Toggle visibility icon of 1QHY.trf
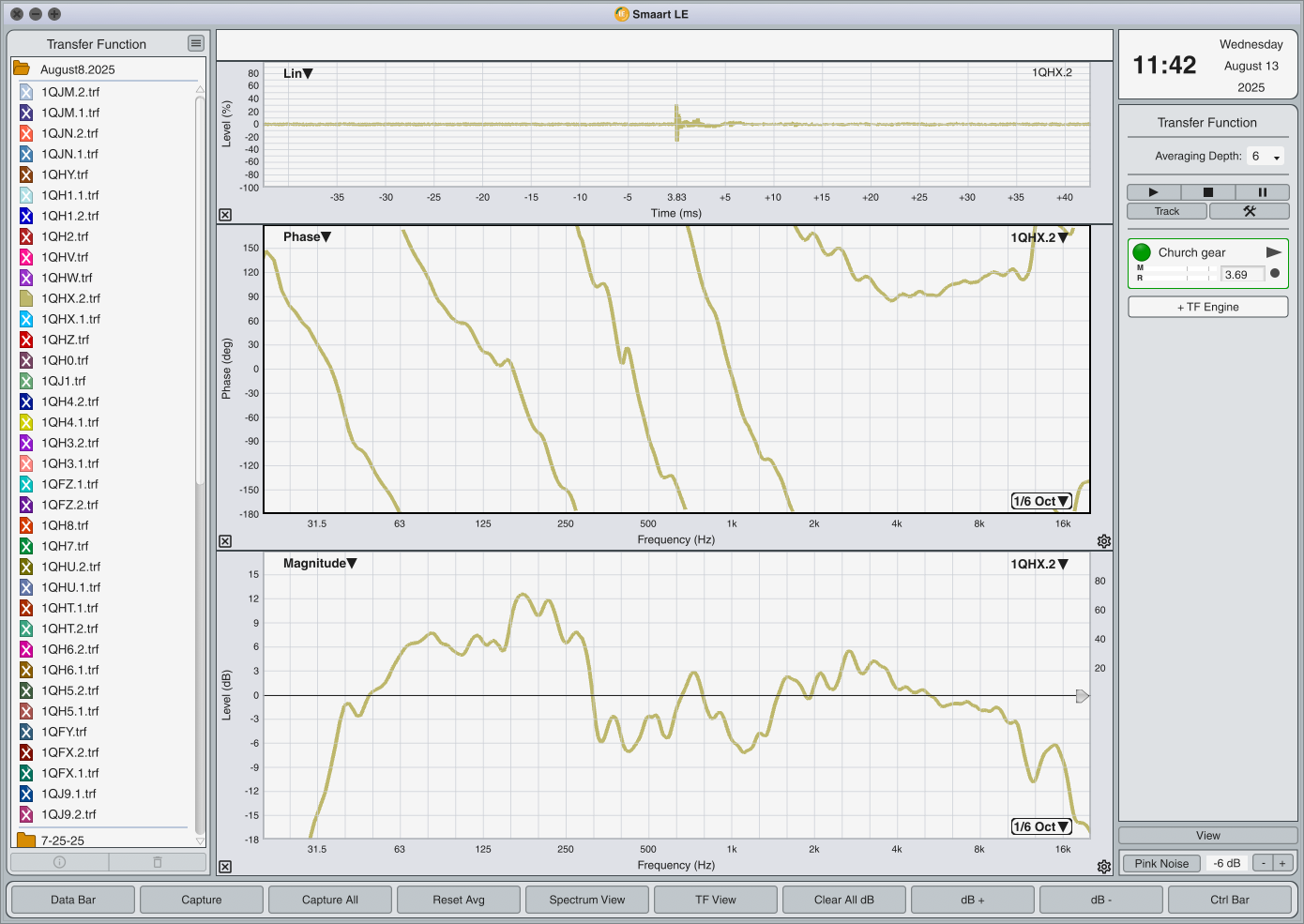1304x924 pixels. 26,174
